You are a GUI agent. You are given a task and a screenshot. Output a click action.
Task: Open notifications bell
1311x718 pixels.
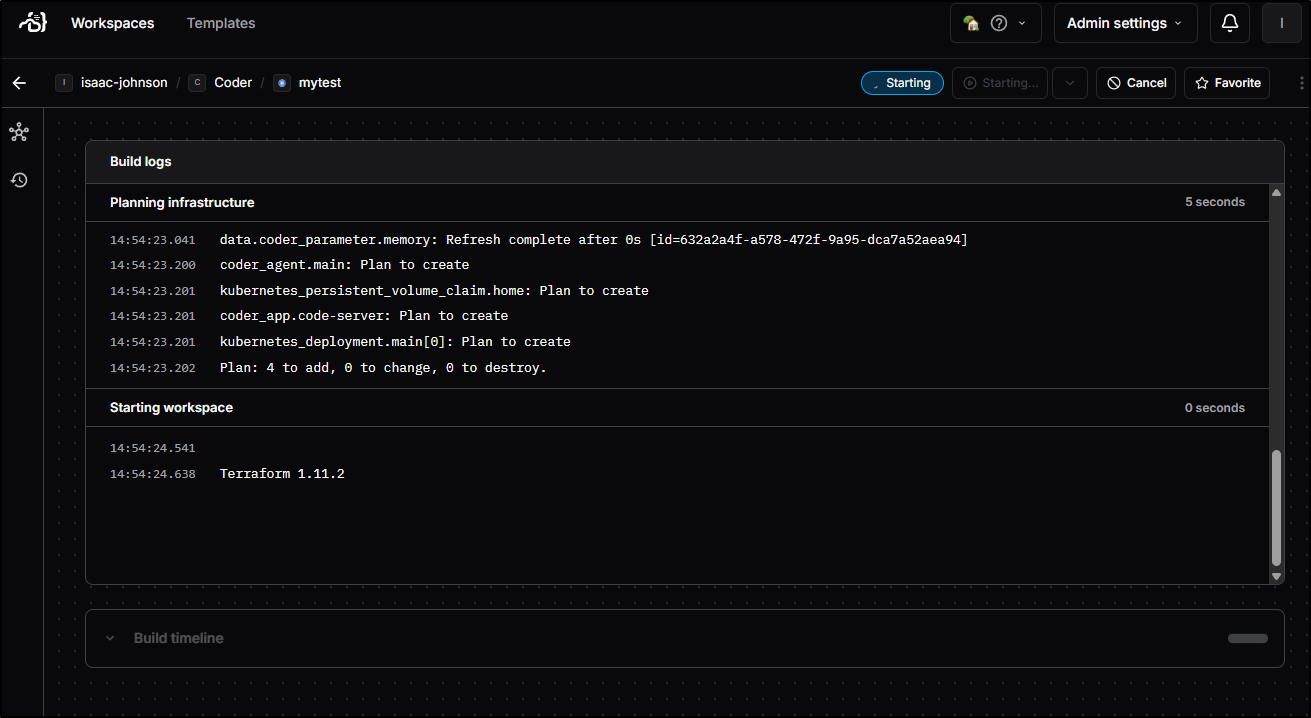(x=1230, y=23)
